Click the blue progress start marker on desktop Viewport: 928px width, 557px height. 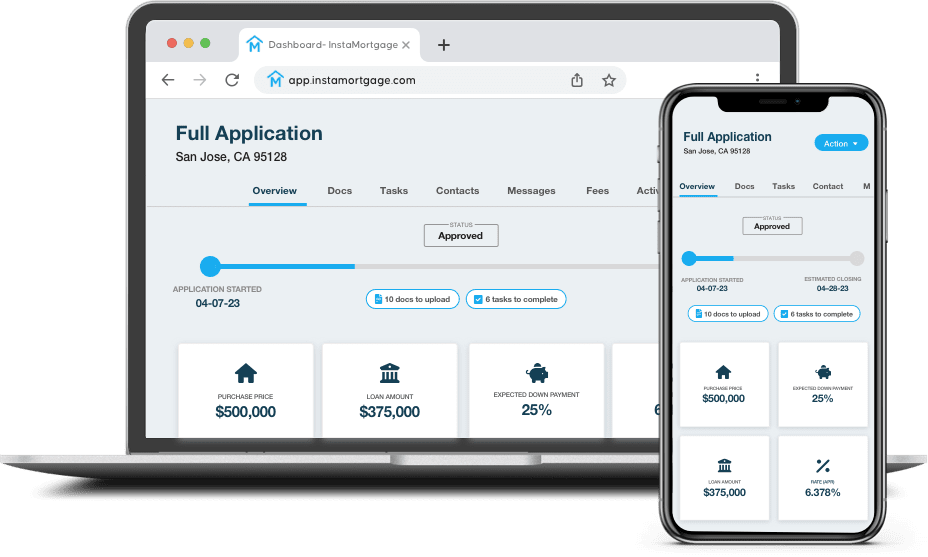(x=210, y=266)
